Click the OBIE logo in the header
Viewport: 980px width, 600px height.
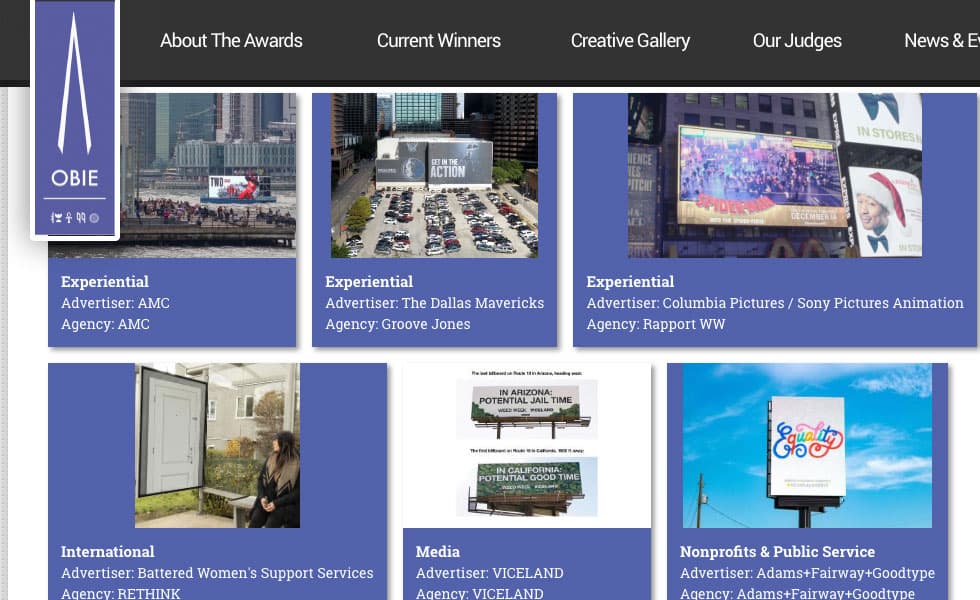[x=75, y=118]
